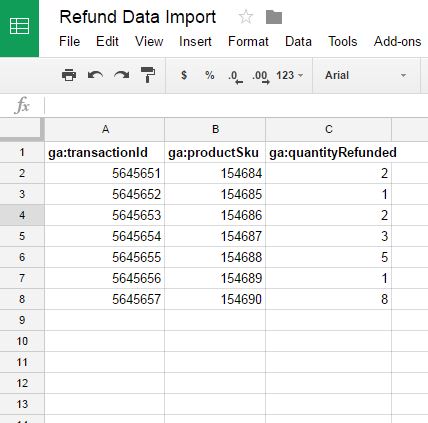Image resolution: width=428 pixels, height=423 pixels.
Task: Open the Arial font dropdown
Action: pyautogui.click(x=366, y=75)
